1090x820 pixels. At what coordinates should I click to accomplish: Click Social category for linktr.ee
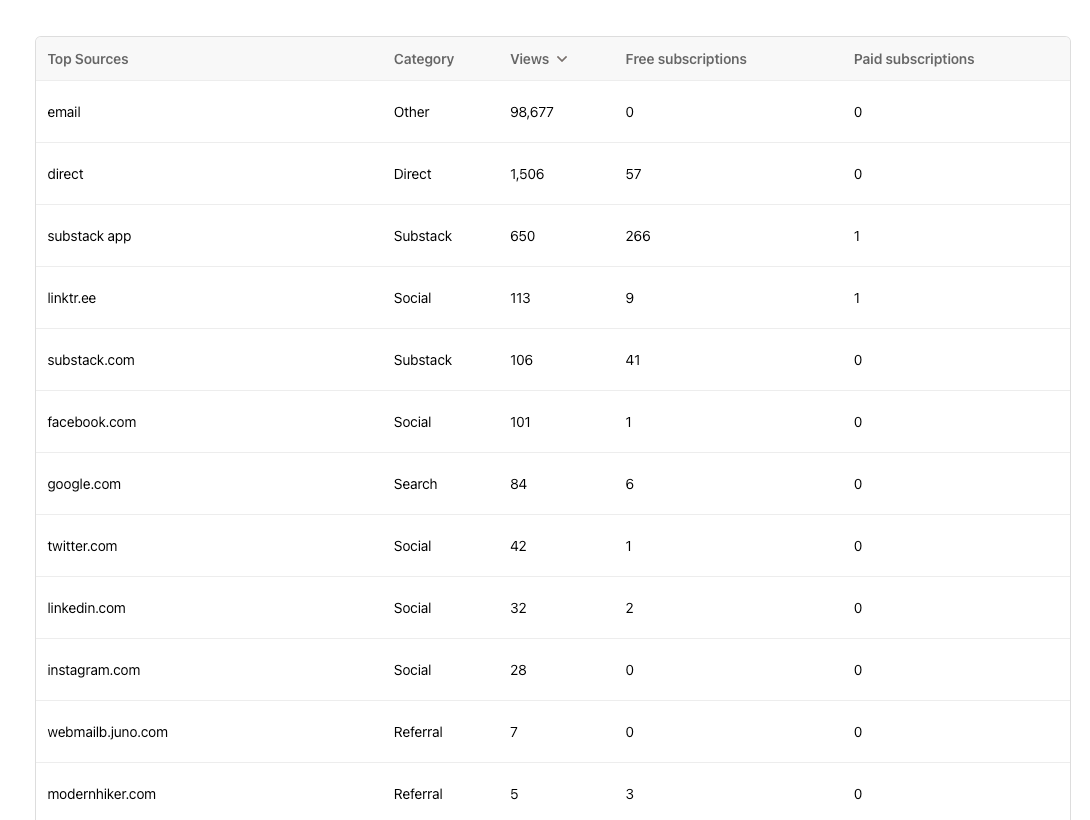pyautogui.click(x=412, y=298)
